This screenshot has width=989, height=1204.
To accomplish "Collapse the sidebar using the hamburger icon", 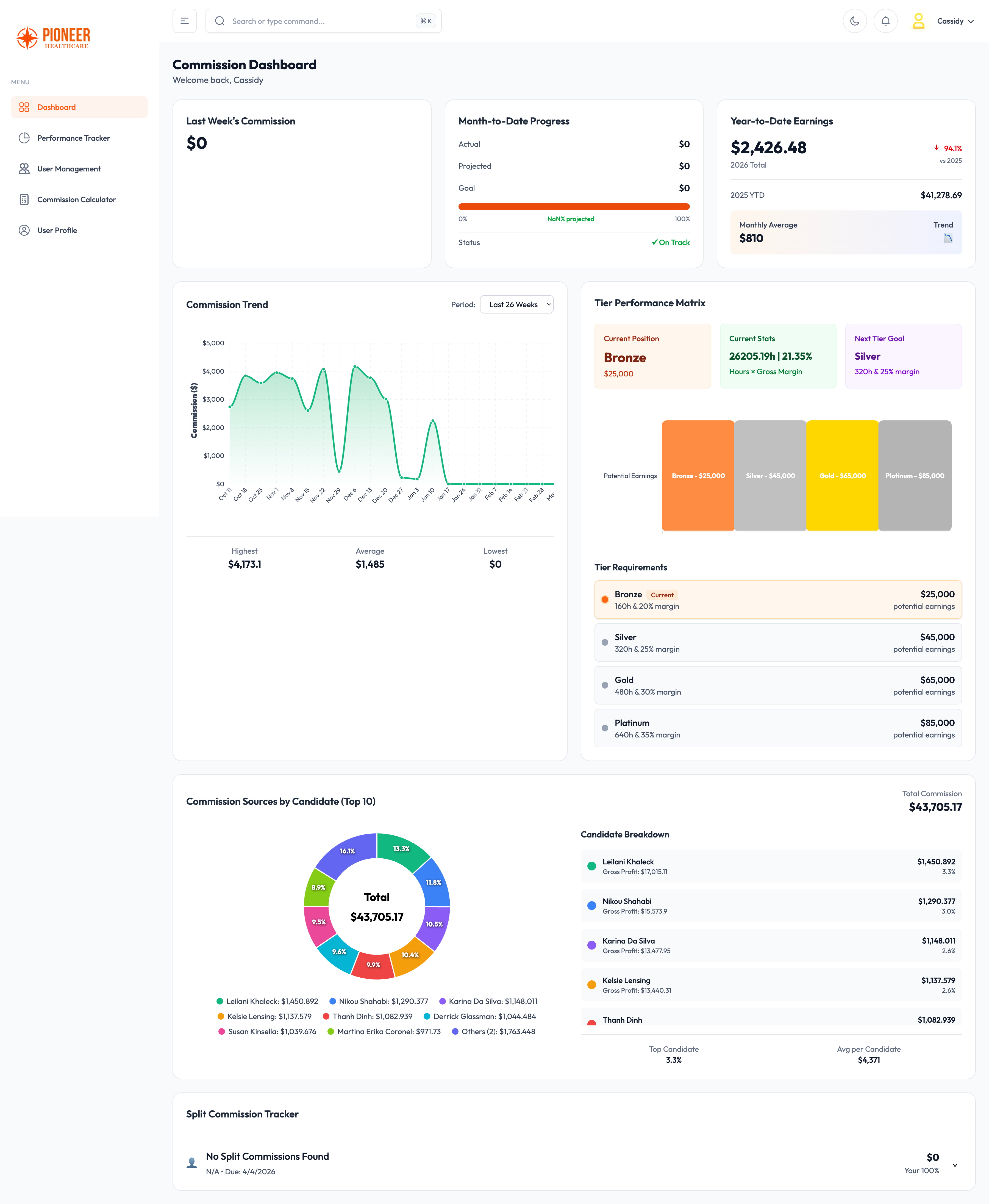I will tap(185, 21).
